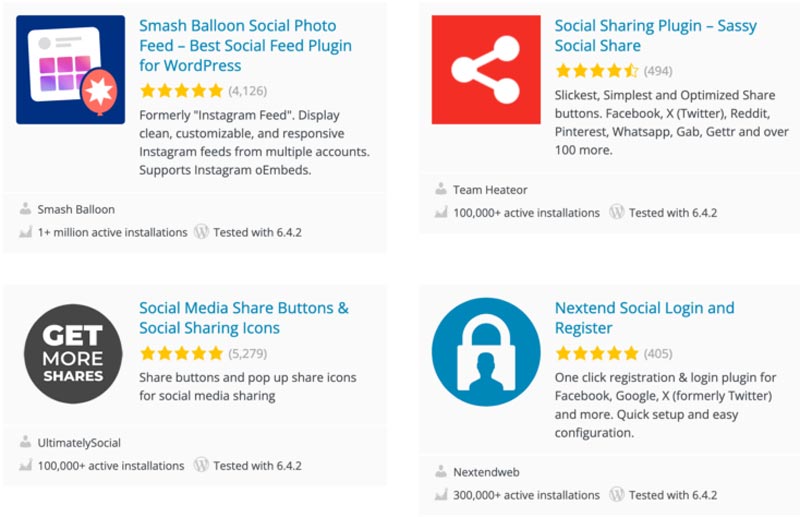800x517 pixels.
Task: Click the (405) ratings count
Action: point(658,353)
